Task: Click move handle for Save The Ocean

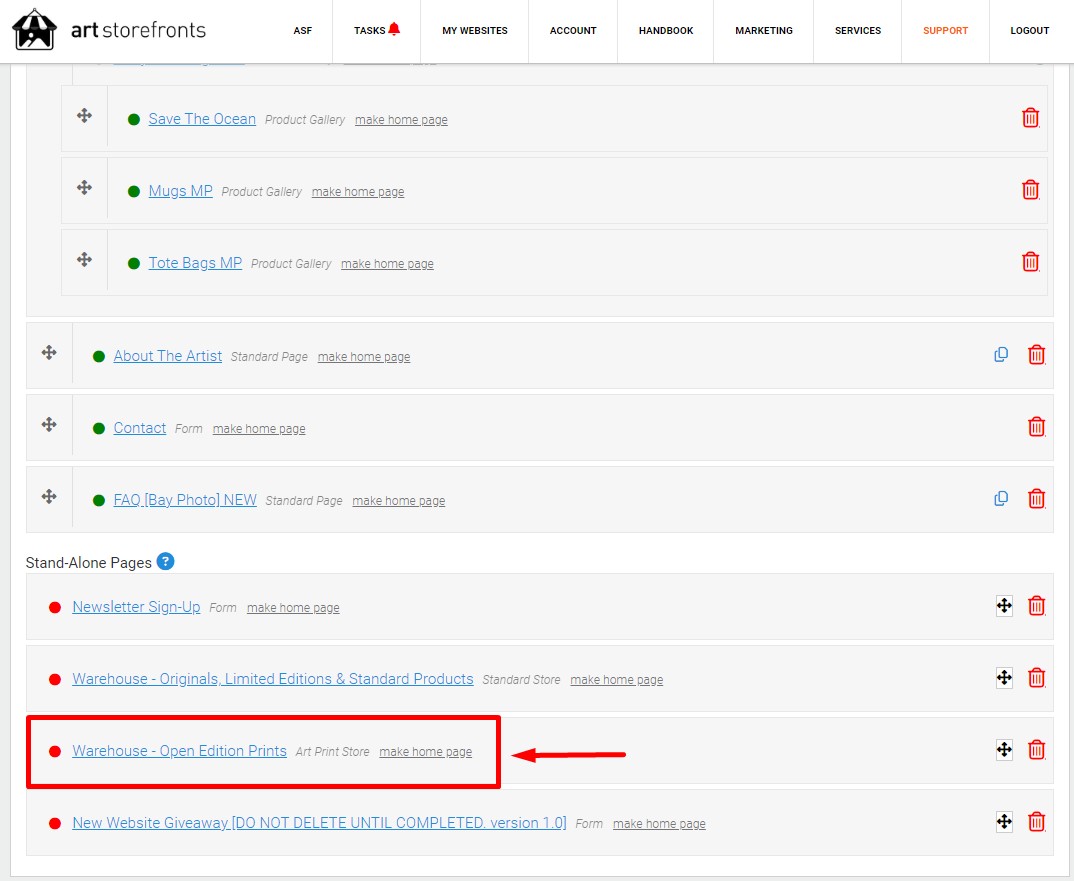Action: coord(84,115)
